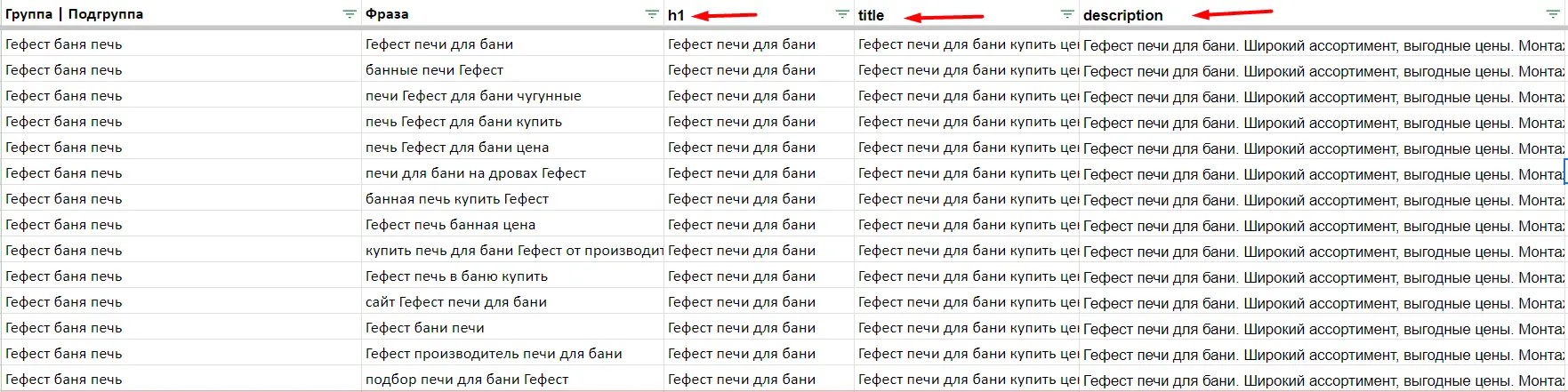Click the description column header label
This screenshot has height=392, width=1568.
(x=1122, y=15)
